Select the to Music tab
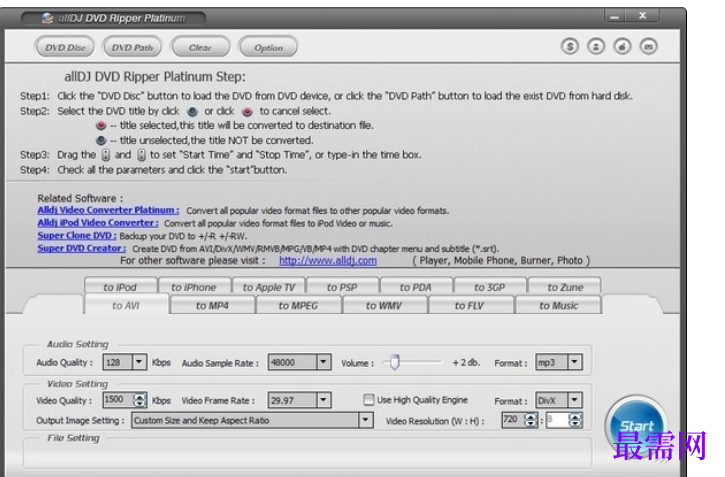This screenshot has width=725, height=477. click(559, 305)
